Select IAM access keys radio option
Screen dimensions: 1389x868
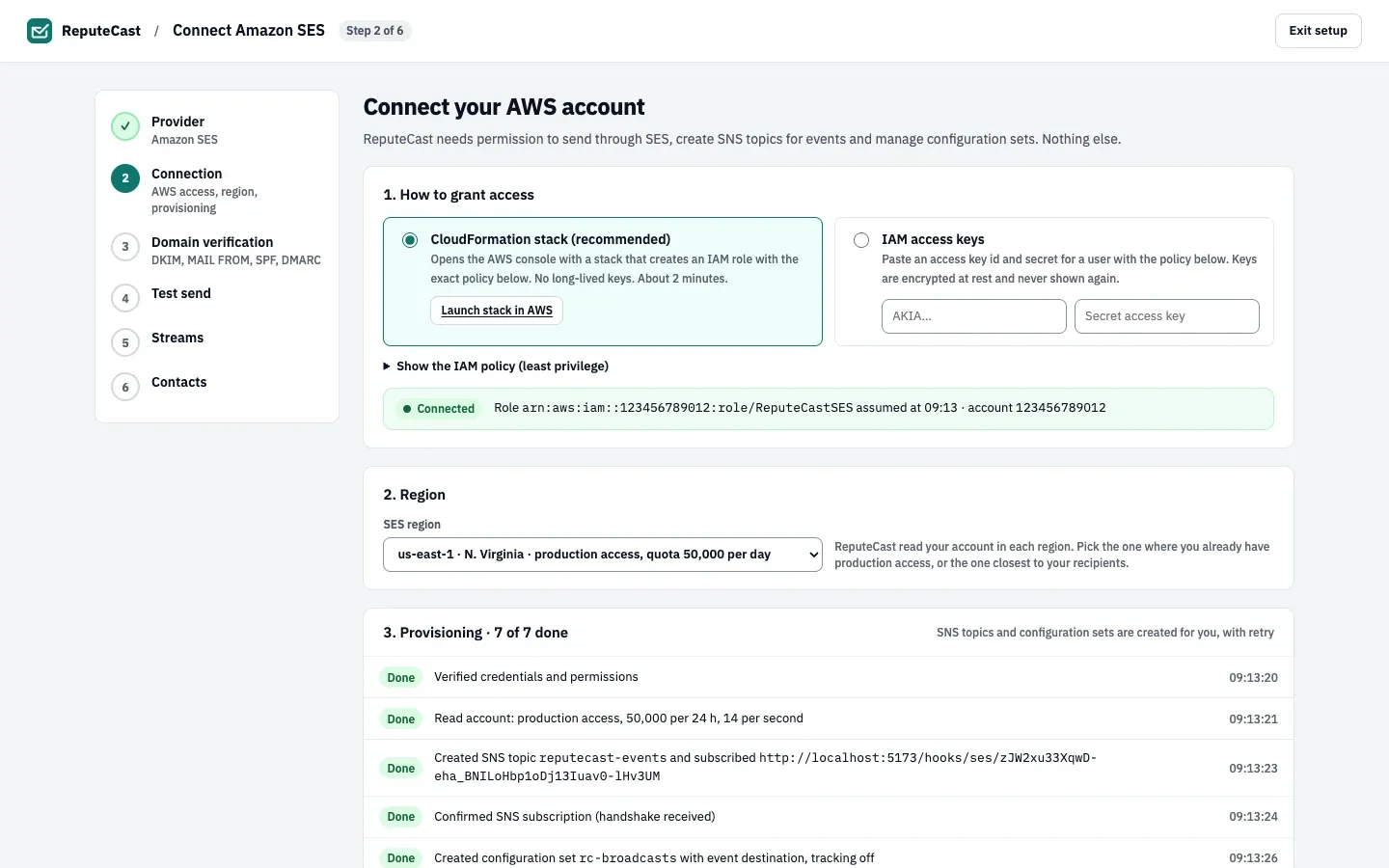pyautogui.click(x=861, y=240)
